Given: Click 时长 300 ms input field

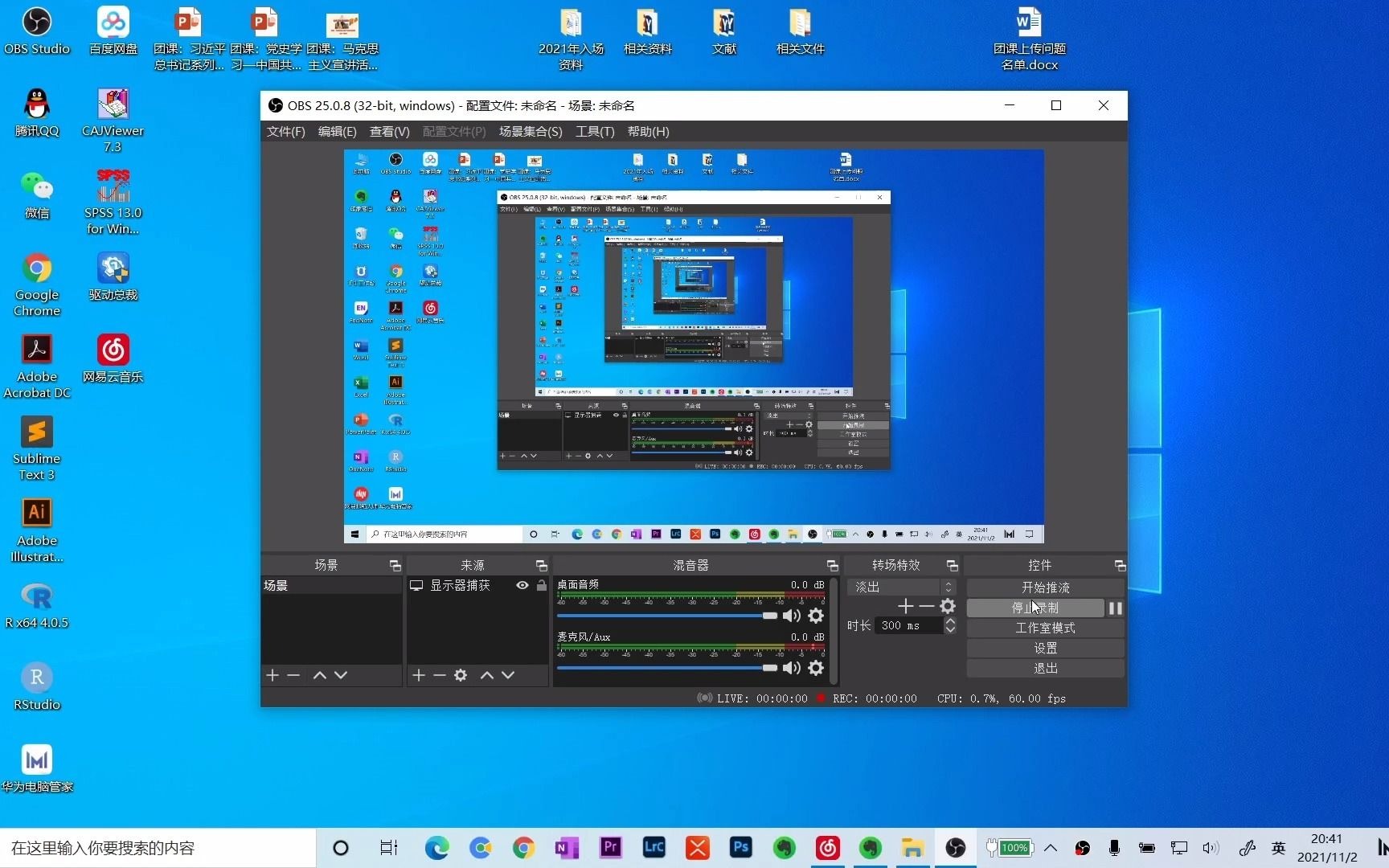Looking at the screenshot, I should pyautogui.click(x=908, y=625).
